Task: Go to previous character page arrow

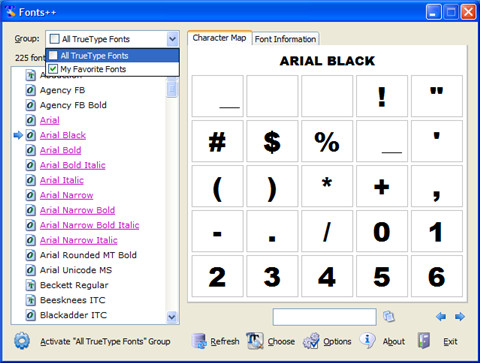Action: (441, 316)
